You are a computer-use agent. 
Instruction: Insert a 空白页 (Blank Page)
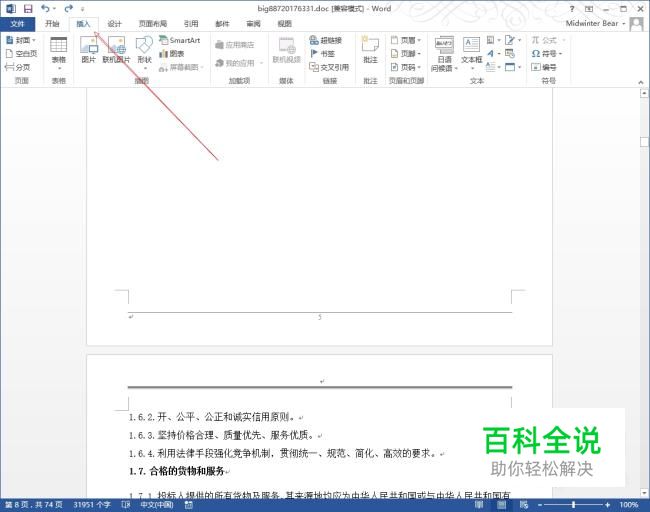click(x=21, y=53)
